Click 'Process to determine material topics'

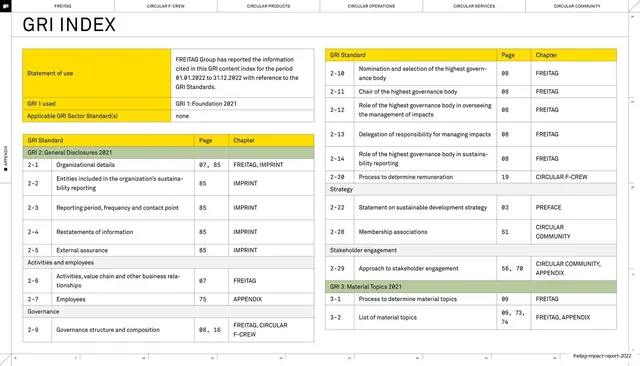(x=407, y=299)
